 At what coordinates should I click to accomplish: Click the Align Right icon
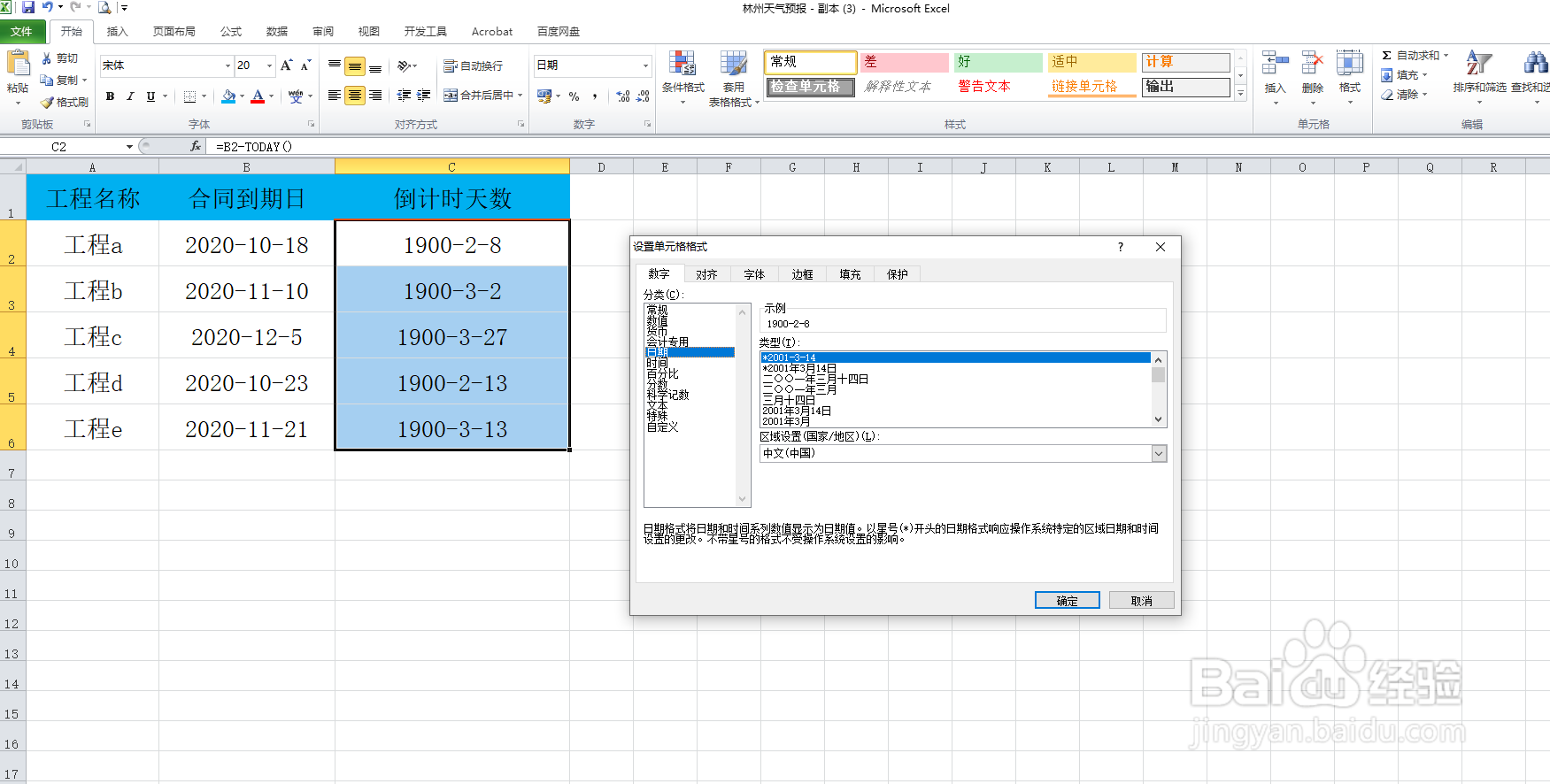tap(375, 96)
